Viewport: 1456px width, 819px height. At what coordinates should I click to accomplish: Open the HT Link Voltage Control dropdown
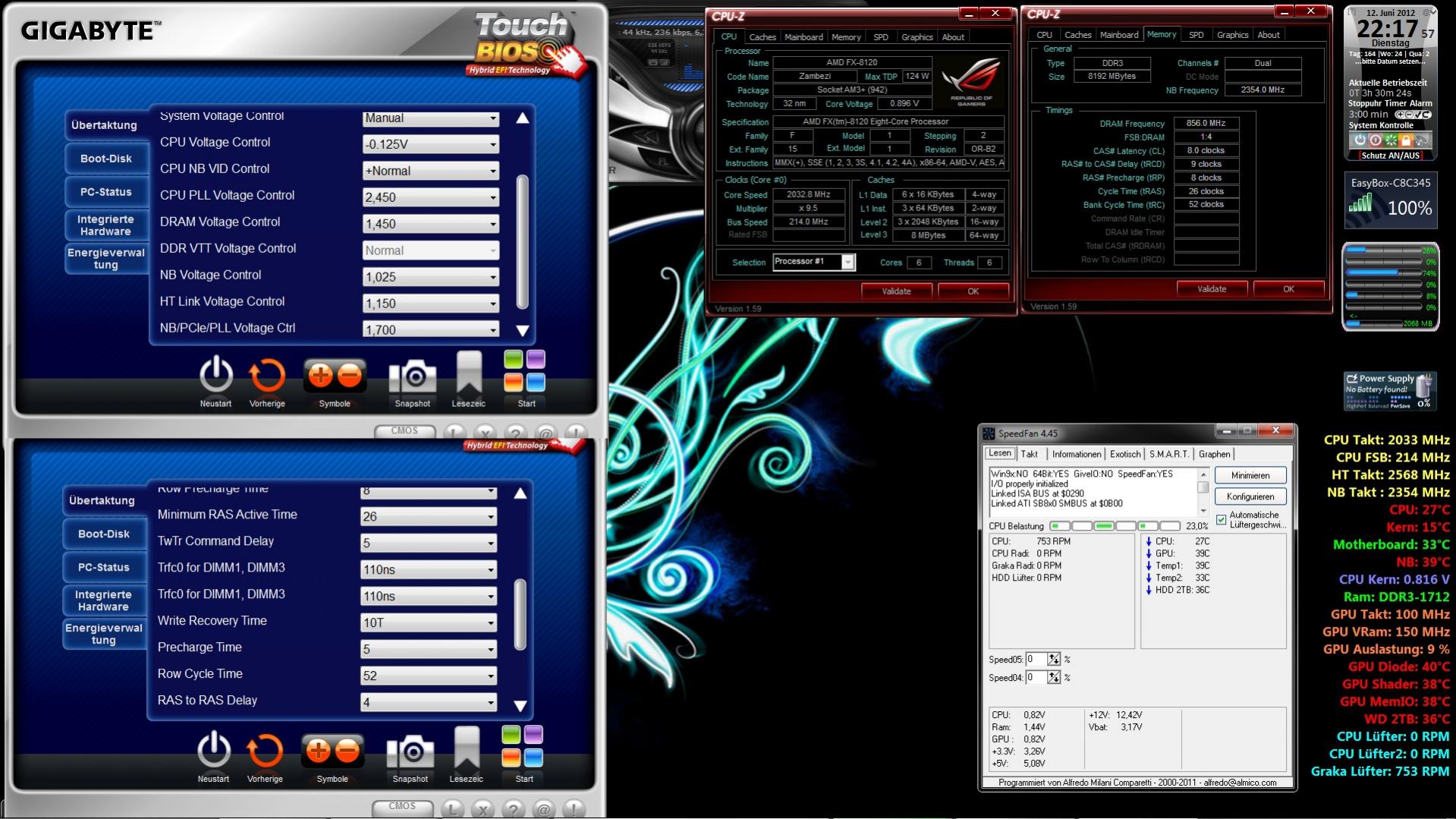[x=431, y=304]
